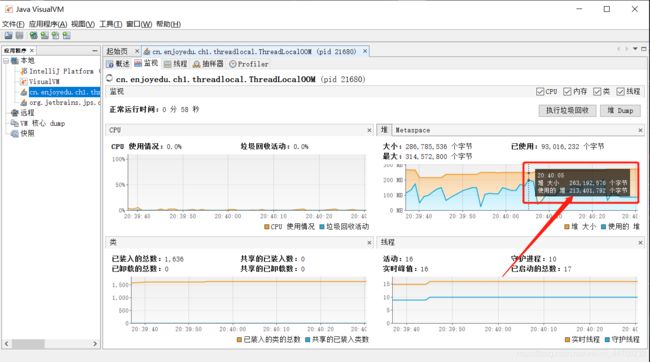Open the 文件(F) menu

(x=13, y=24)
